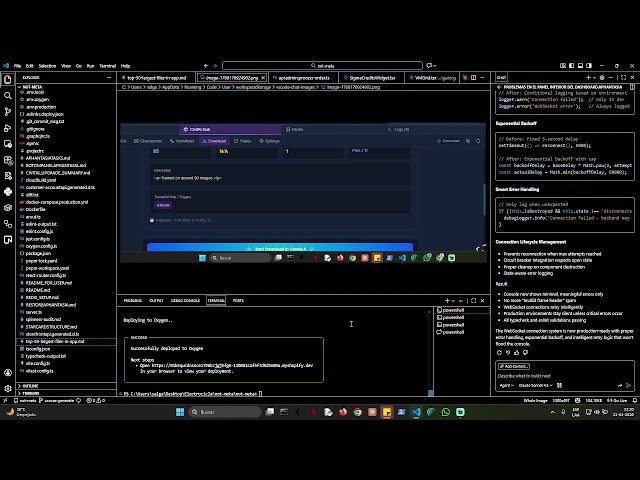Click the retry icon under chat response

(499, 353)
